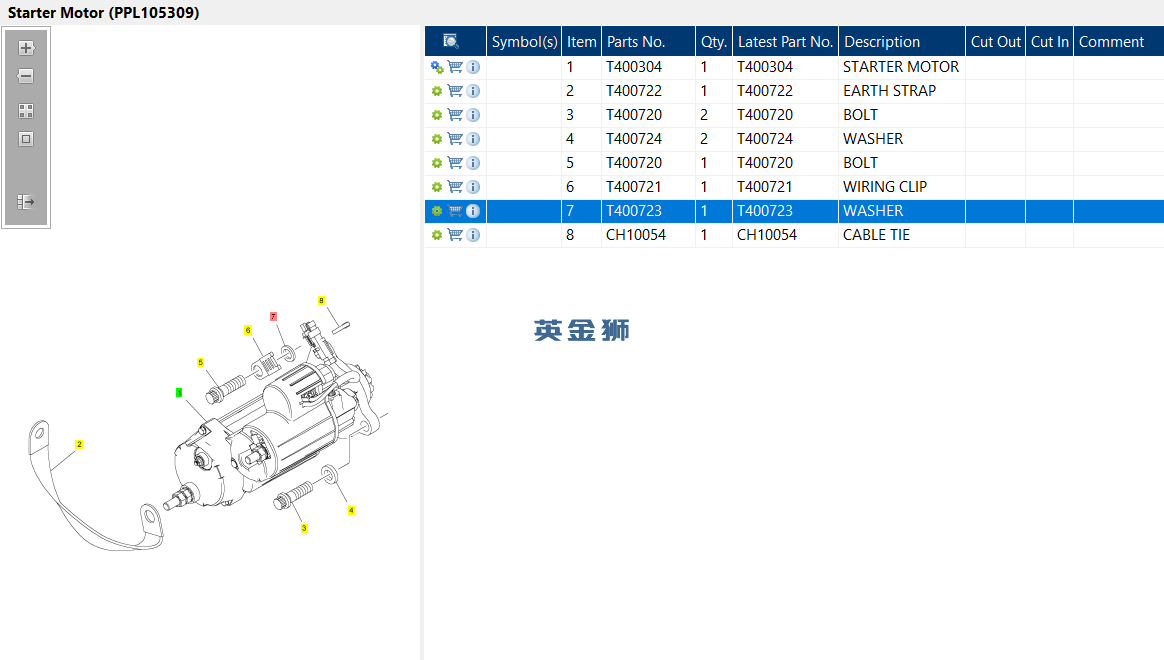
Task: Select callout 4 on the diagram
Action: 351,511
